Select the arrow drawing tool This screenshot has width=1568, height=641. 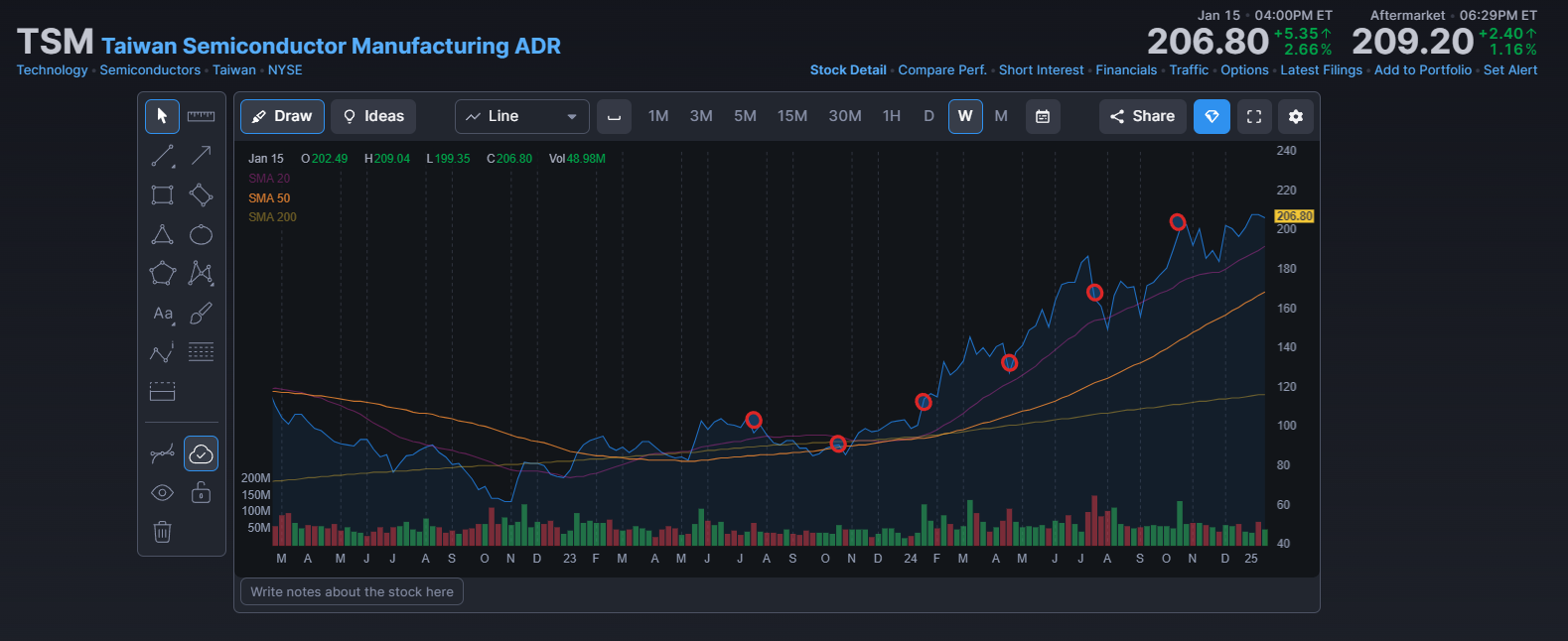pos(201,156)
